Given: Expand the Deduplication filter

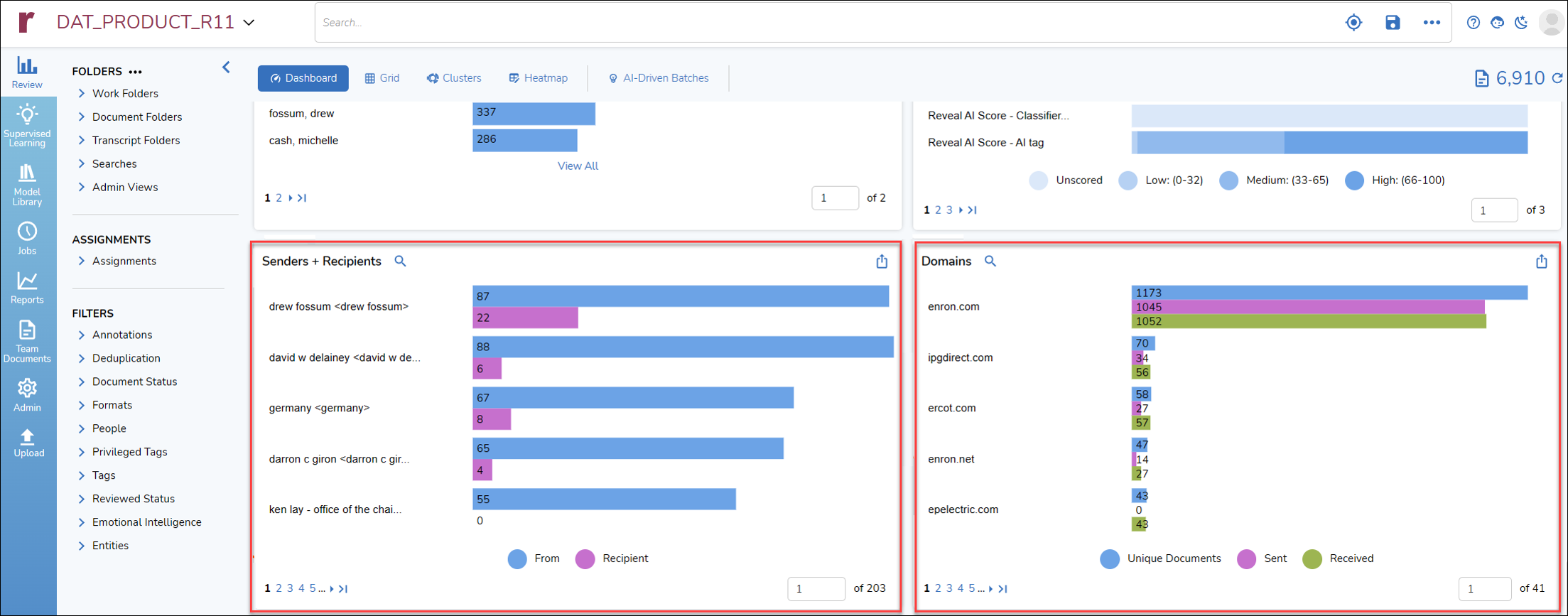Looking at the screenshot, I should click(81, 358).
